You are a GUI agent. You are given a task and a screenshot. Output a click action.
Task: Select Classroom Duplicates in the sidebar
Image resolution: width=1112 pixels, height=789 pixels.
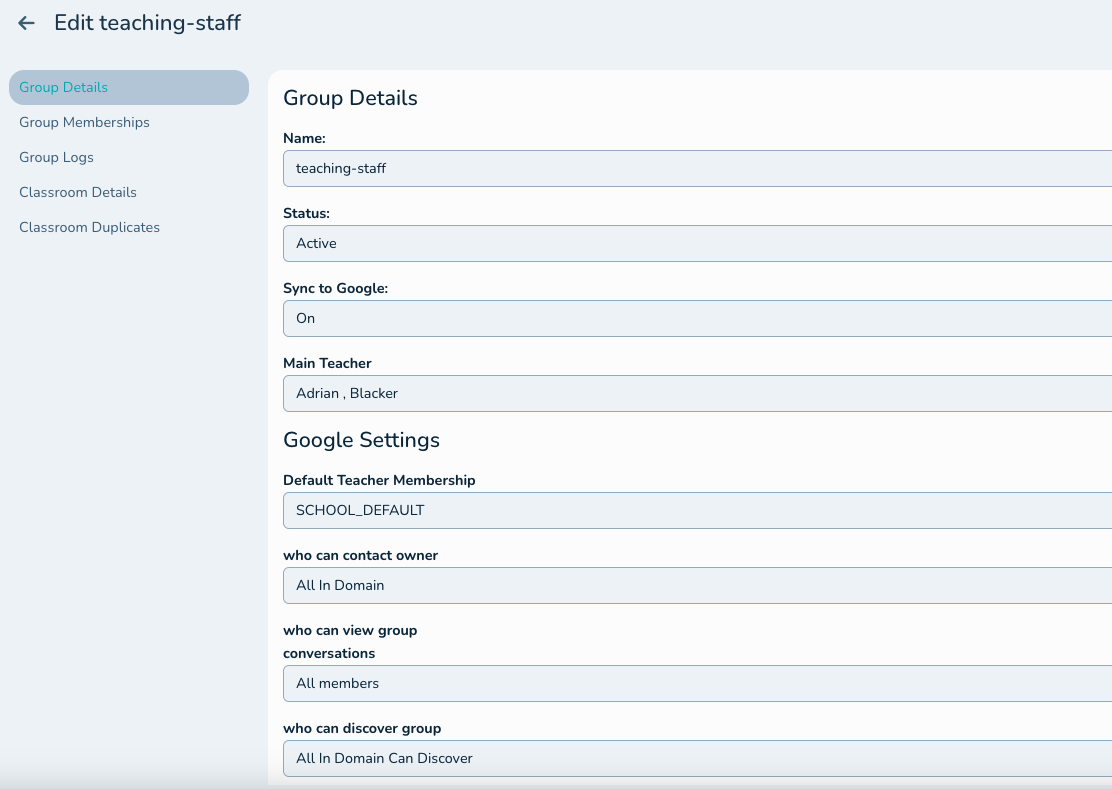[x=89, y=227]
